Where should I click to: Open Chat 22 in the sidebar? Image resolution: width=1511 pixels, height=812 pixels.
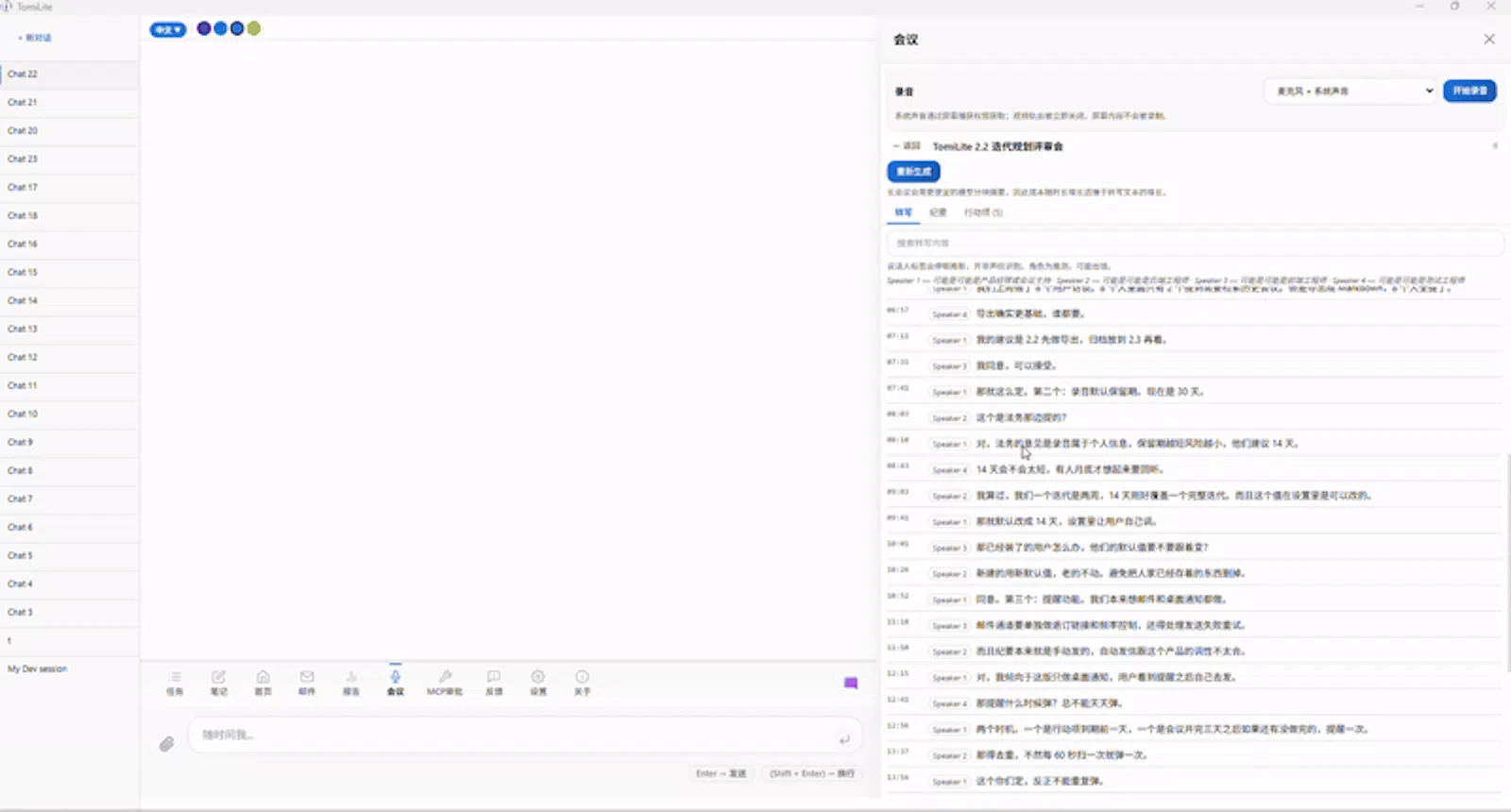(x=70, y=74)
